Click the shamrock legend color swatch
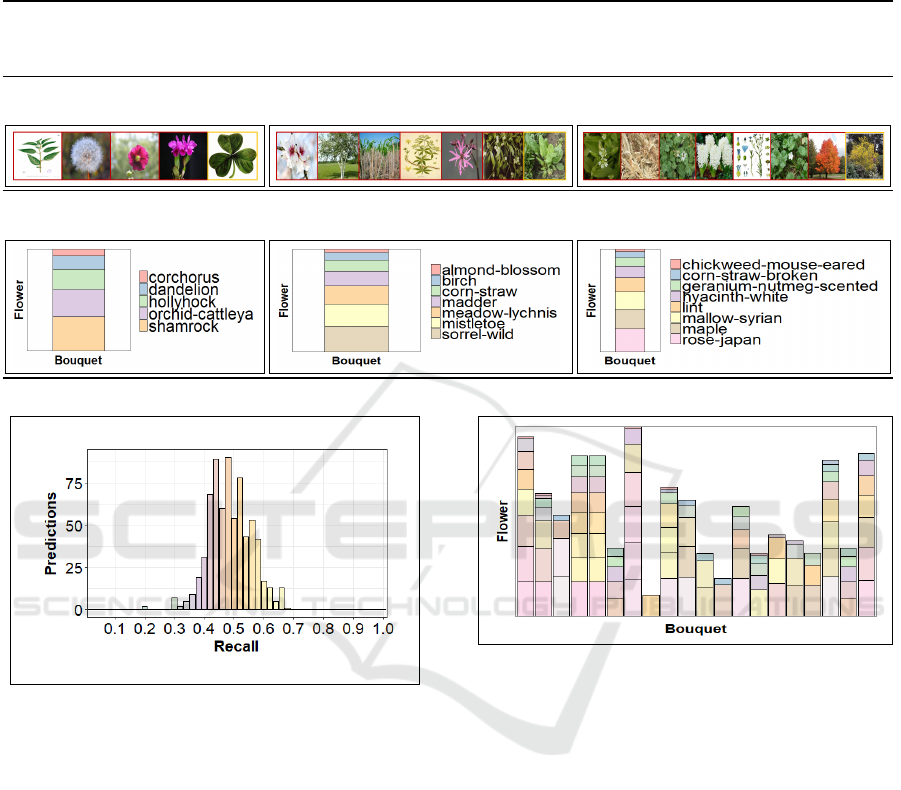 coord(143,327)
